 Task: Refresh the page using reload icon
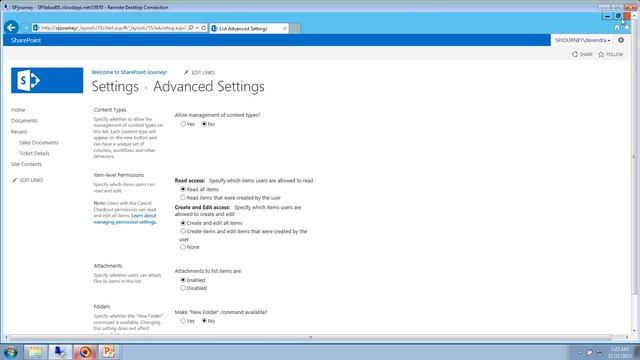(204, 28)
